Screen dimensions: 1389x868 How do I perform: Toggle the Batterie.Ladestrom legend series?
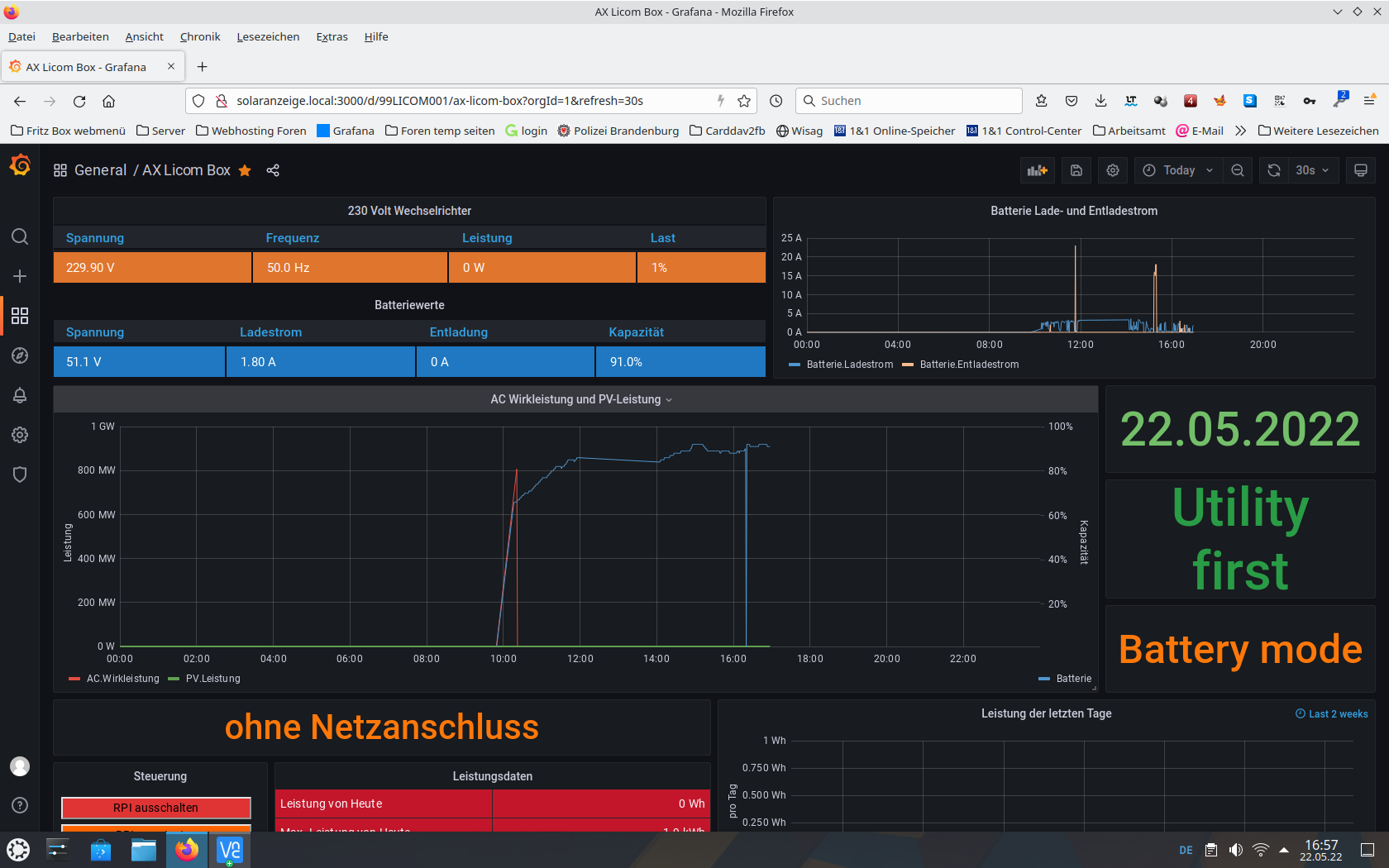point(849,365)
